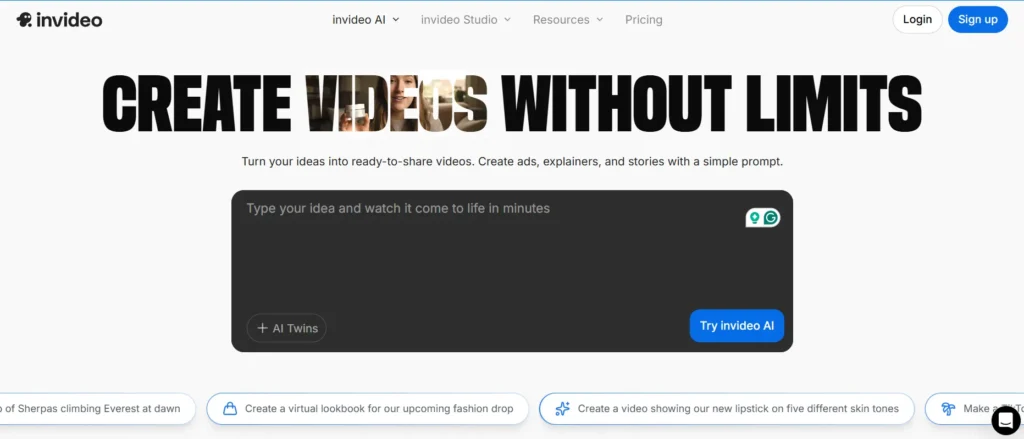
Task: Expand the invideo AI dropdown menu
Action: 366,19
